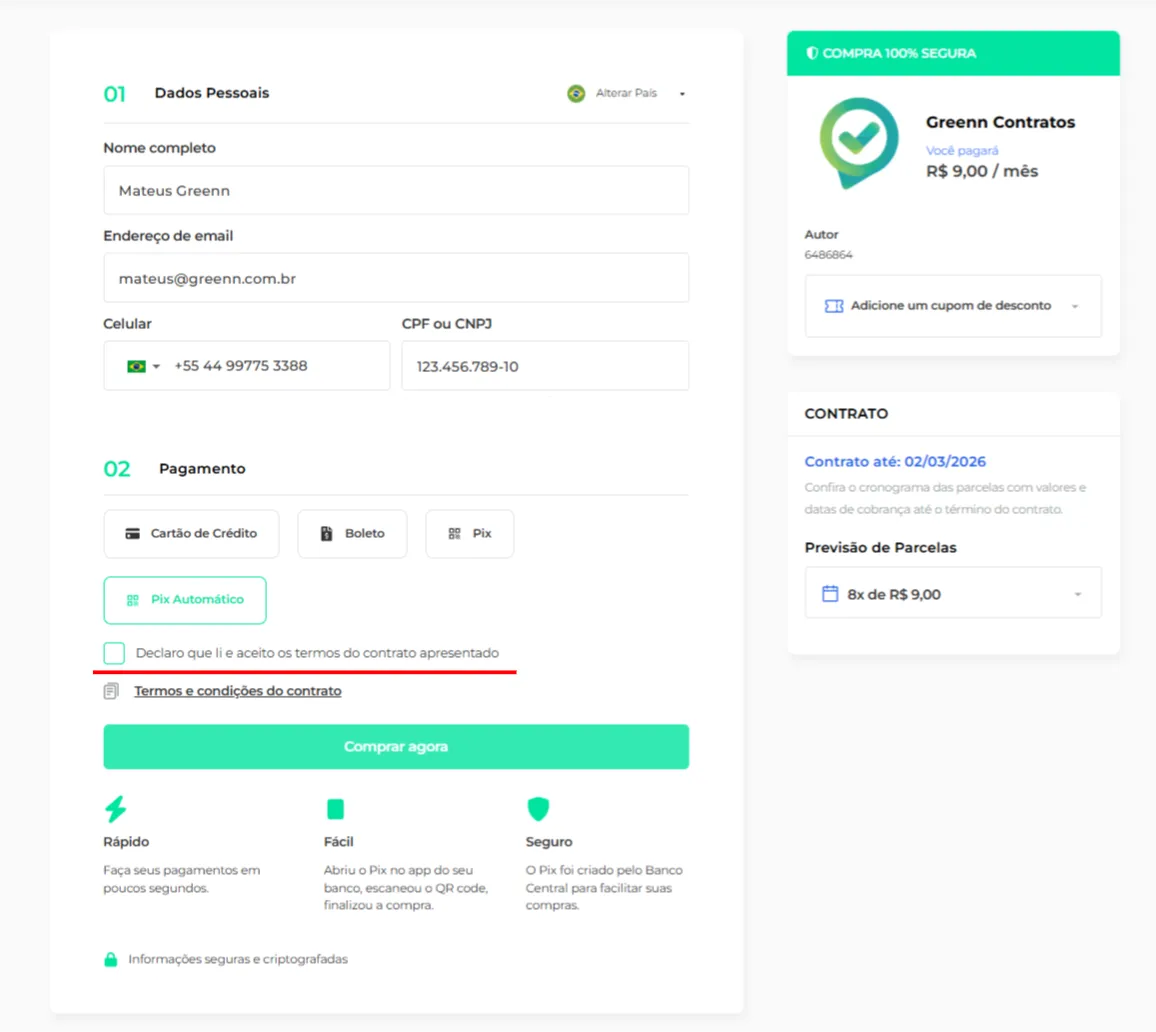Screen dimensions: 1156x1032
Task: Check the contract terms acceptance checkbox
Action: 114,653
